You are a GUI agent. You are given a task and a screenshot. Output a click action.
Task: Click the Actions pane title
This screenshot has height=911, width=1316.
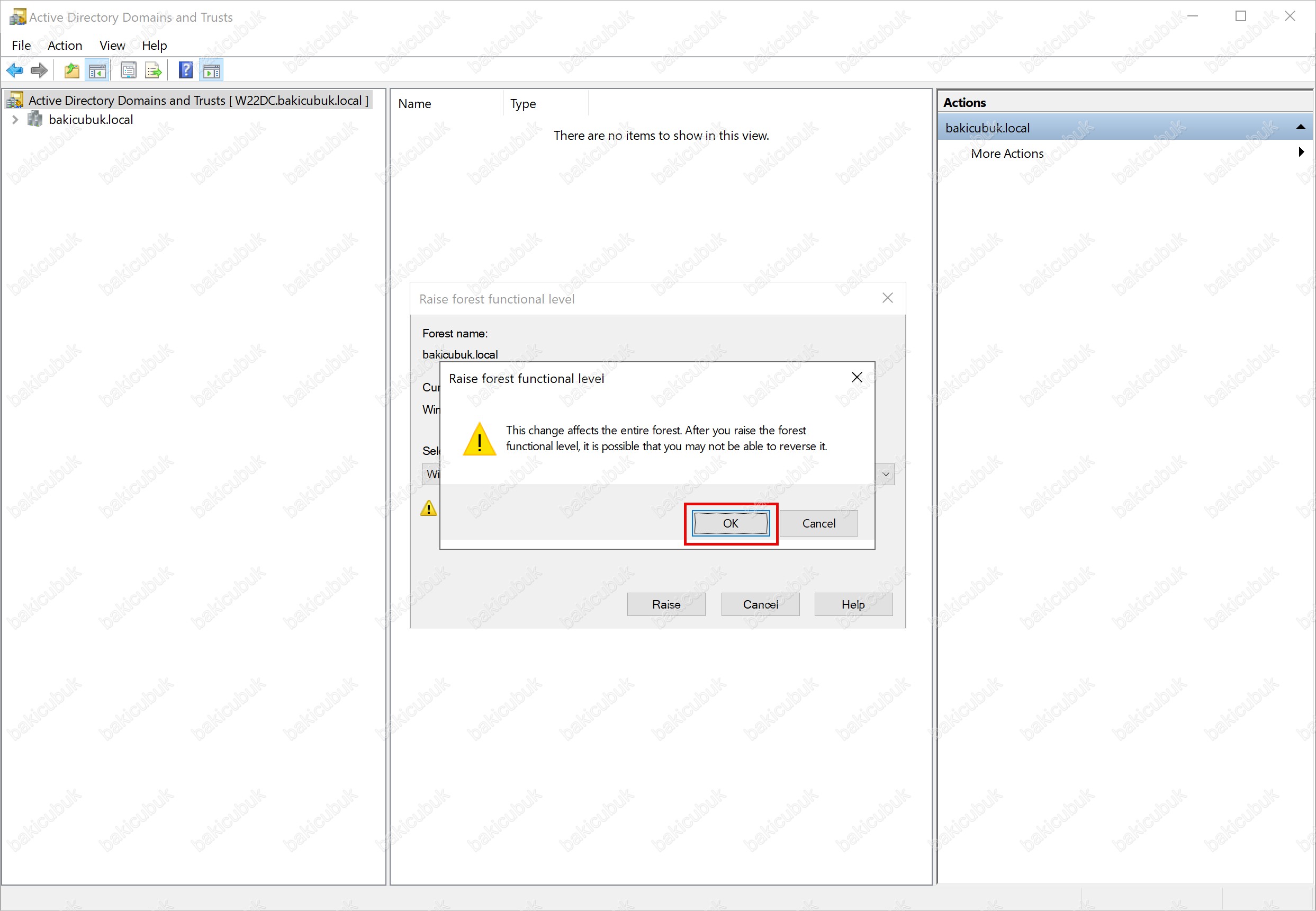(964, 103)
